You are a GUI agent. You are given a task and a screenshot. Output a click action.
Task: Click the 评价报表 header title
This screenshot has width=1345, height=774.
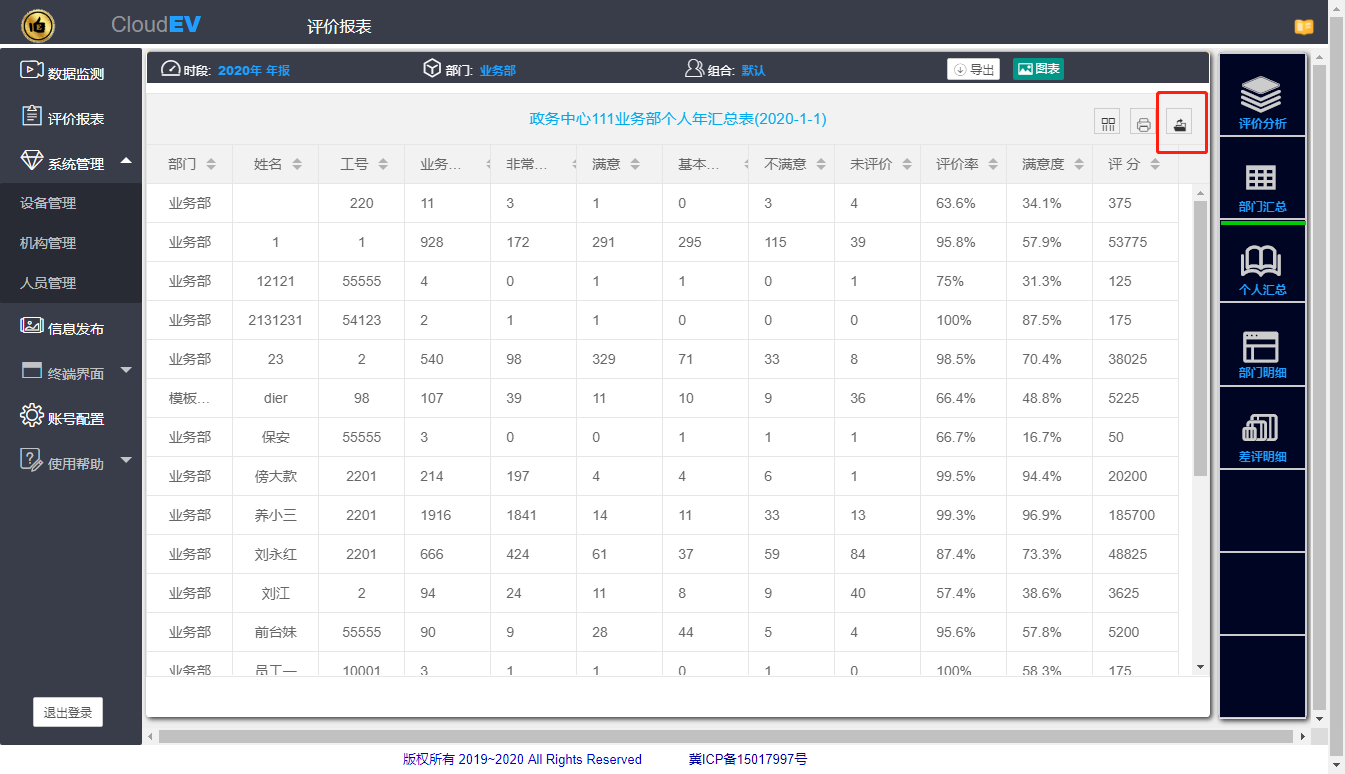click(340, 27)
